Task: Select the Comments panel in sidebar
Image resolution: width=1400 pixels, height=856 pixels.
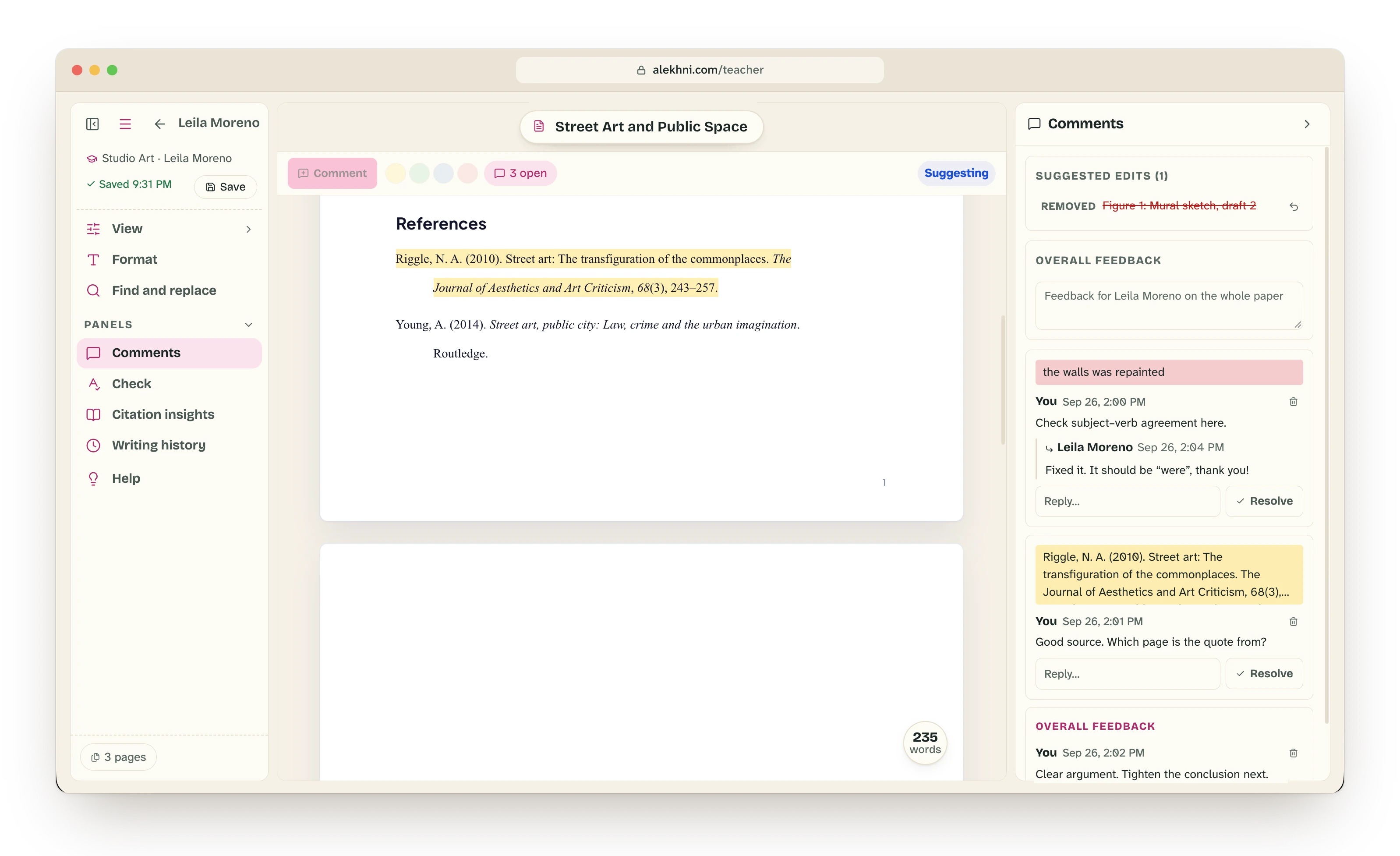Action: coord(170,353)
